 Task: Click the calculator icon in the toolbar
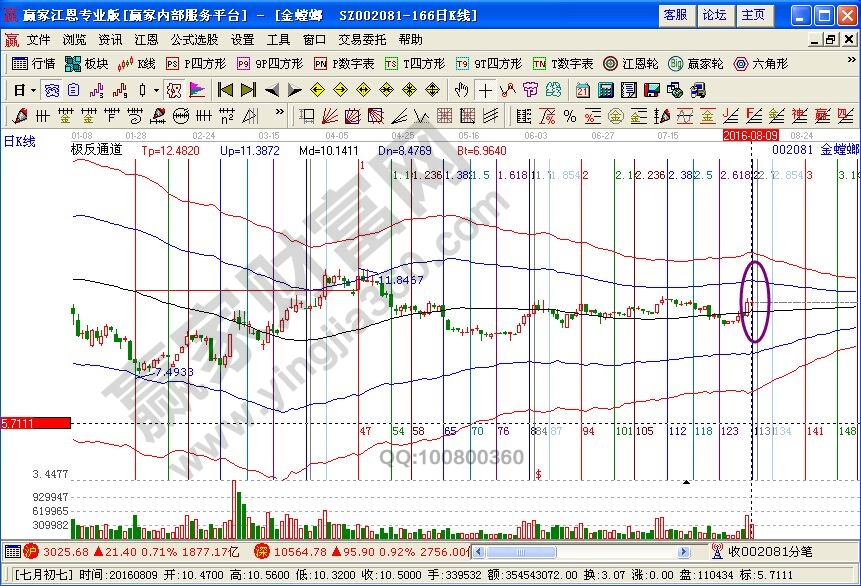click(604, 90)
